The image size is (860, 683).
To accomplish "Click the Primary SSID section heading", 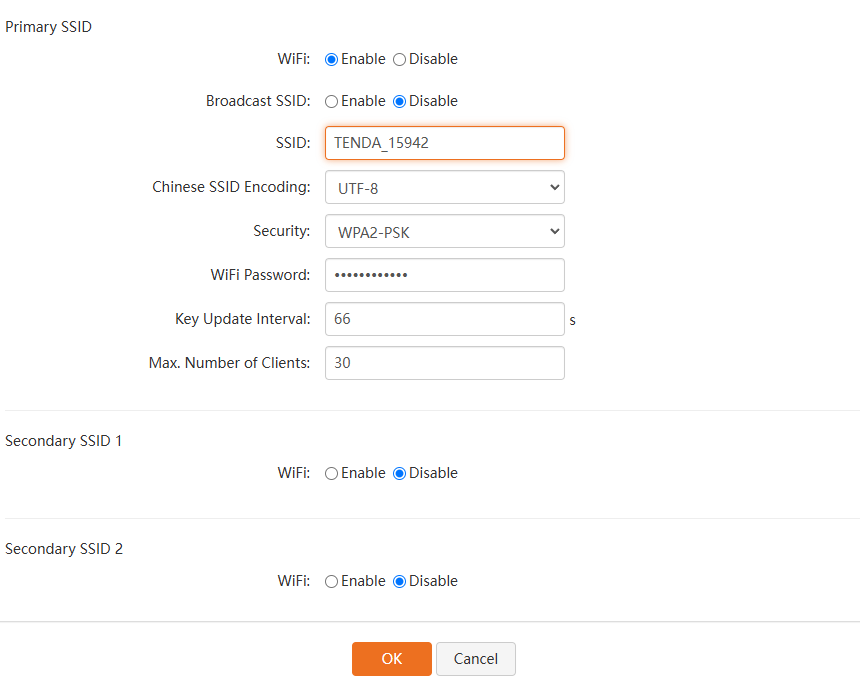I will (48, 27).
